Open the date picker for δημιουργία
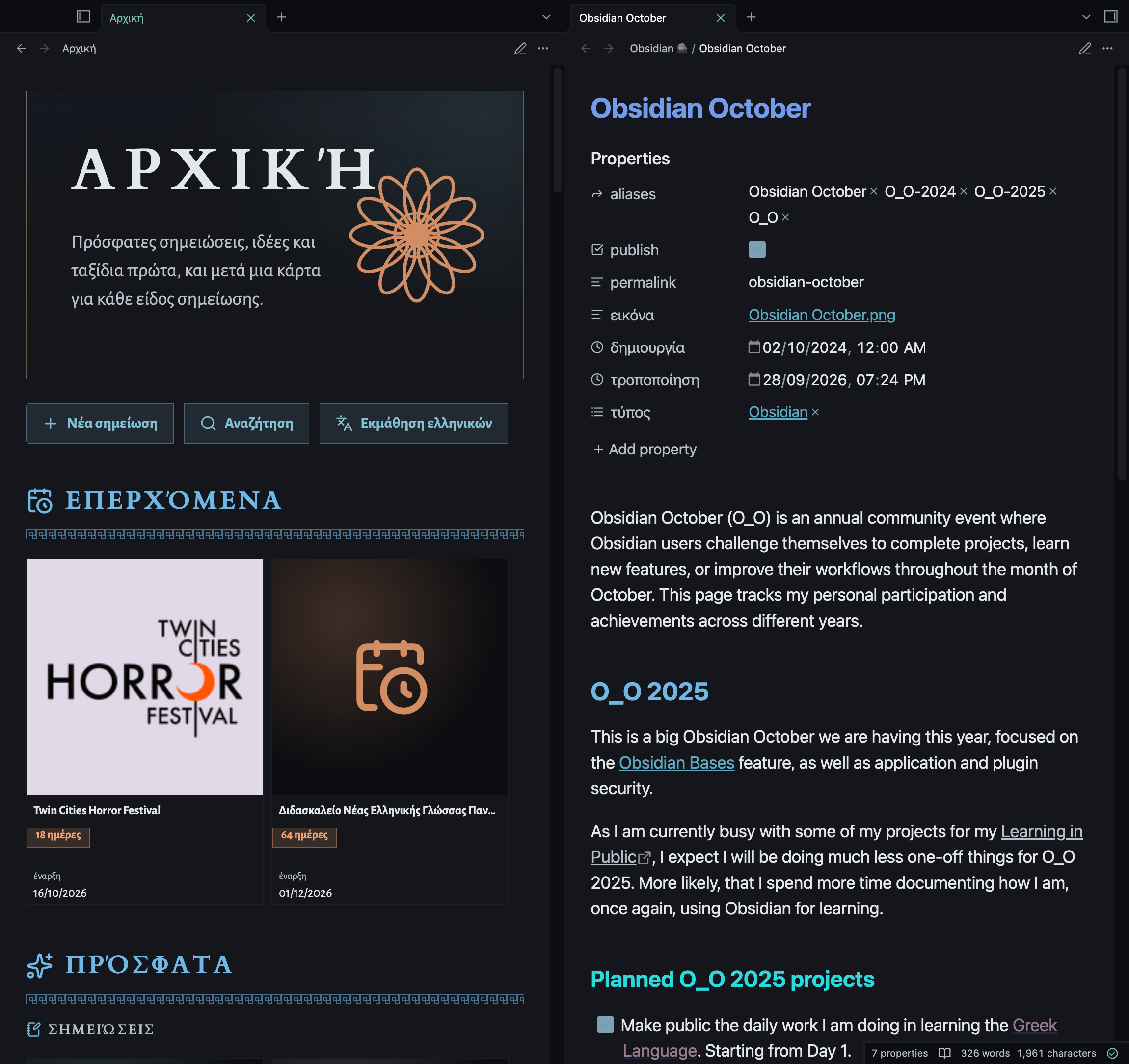Screen dimensions: 1129x1064 pyautogui.click(x=753, y=346)
